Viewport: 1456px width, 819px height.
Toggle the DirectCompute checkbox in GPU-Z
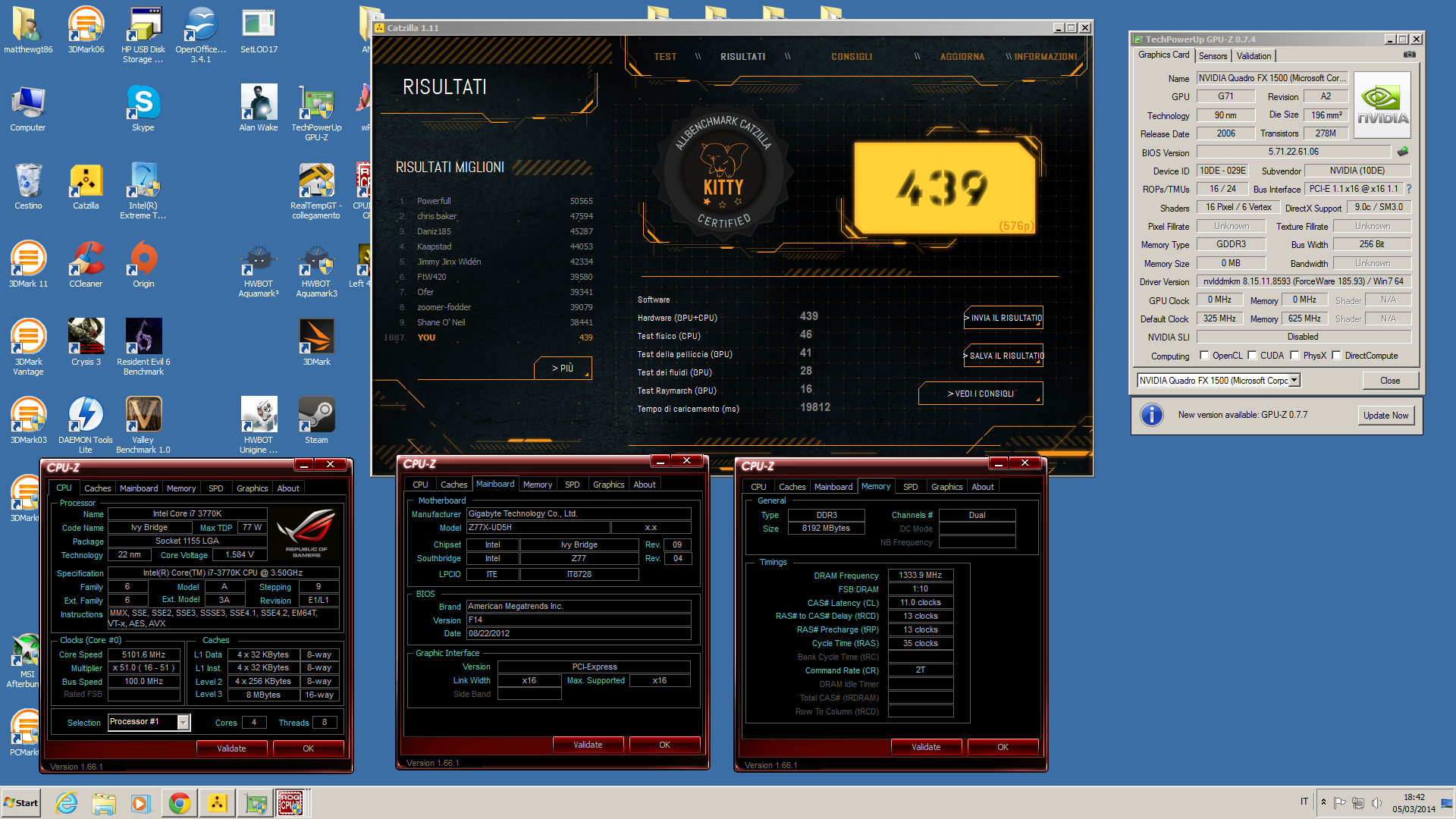(1336, 356)
